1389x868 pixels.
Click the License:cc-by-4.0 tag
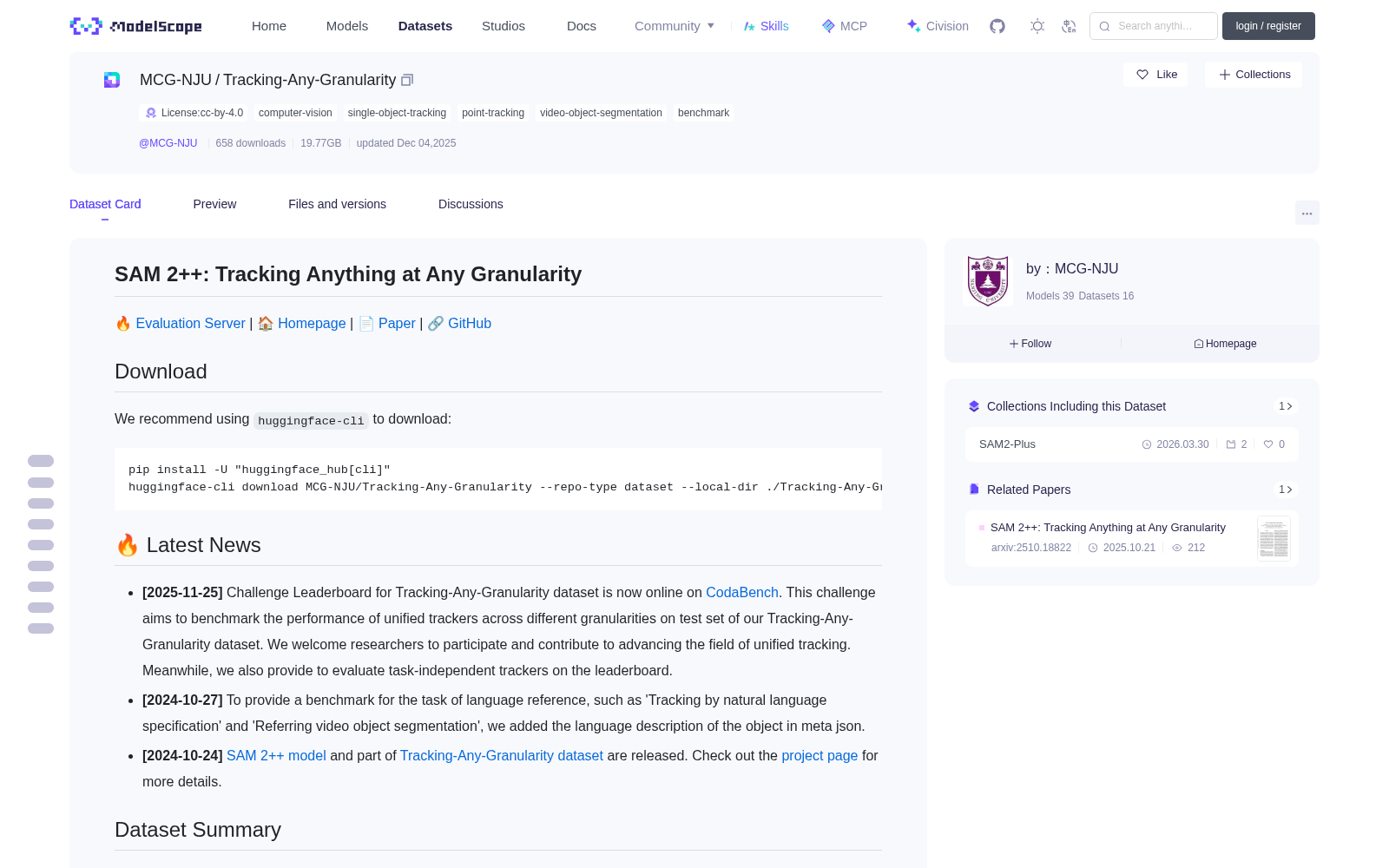[x=194, y=113]
